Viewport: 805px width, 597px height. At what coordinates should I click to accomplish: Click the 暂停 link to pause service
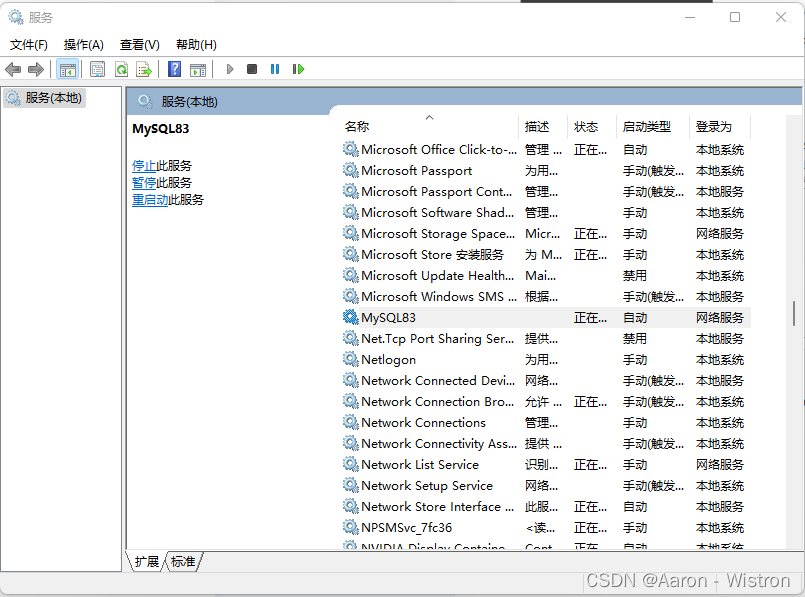144,183
